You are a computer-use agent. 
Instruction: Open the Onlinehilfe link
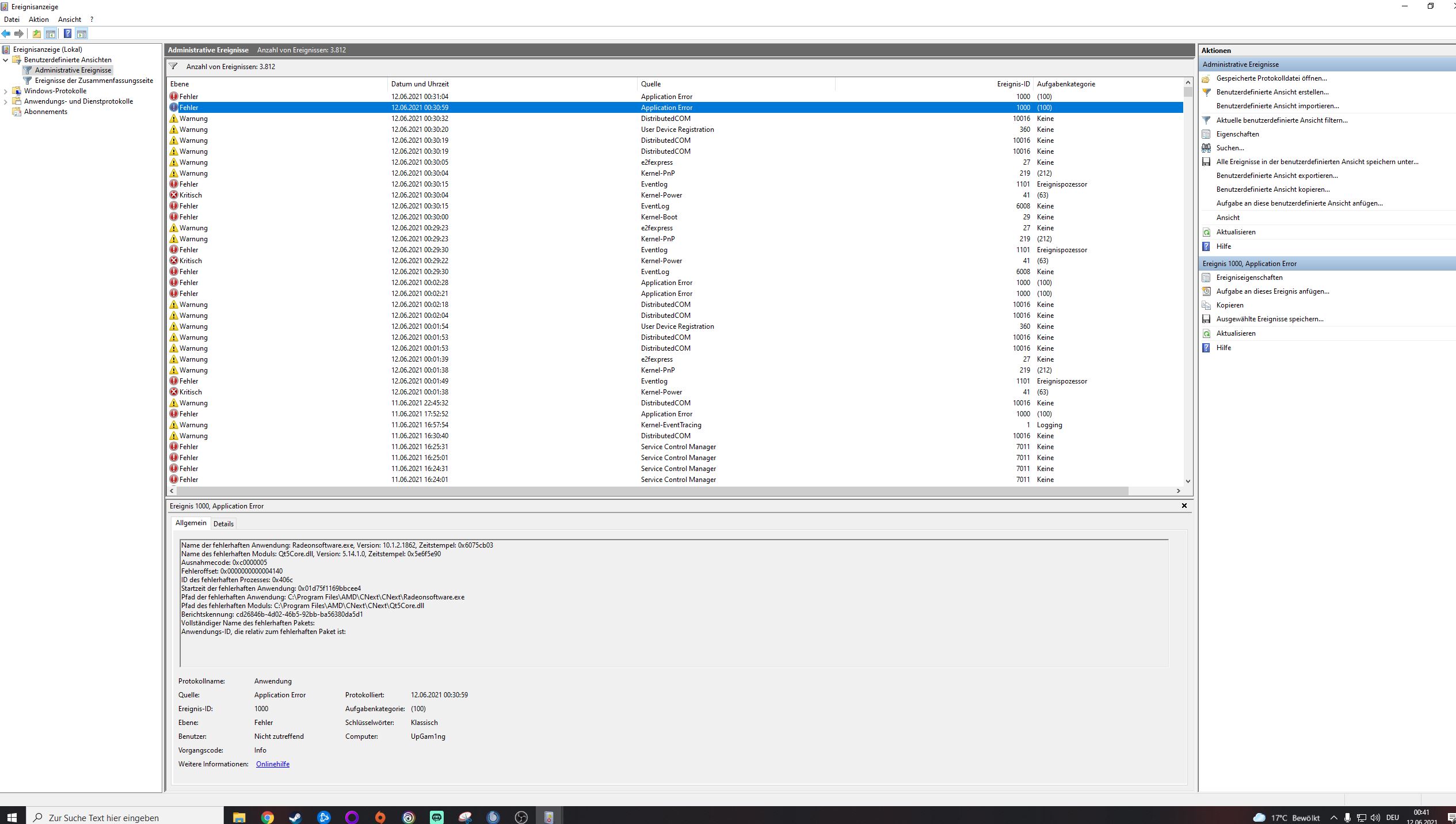pyautogui.click(x=272, y=764)
